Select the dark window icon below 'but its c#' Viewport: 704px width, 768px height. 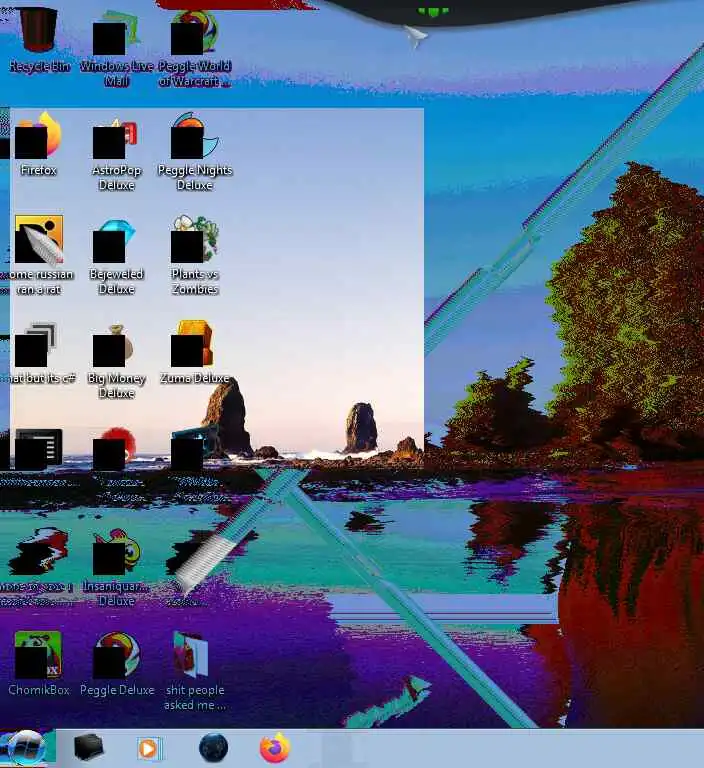(x=39, y=449)
